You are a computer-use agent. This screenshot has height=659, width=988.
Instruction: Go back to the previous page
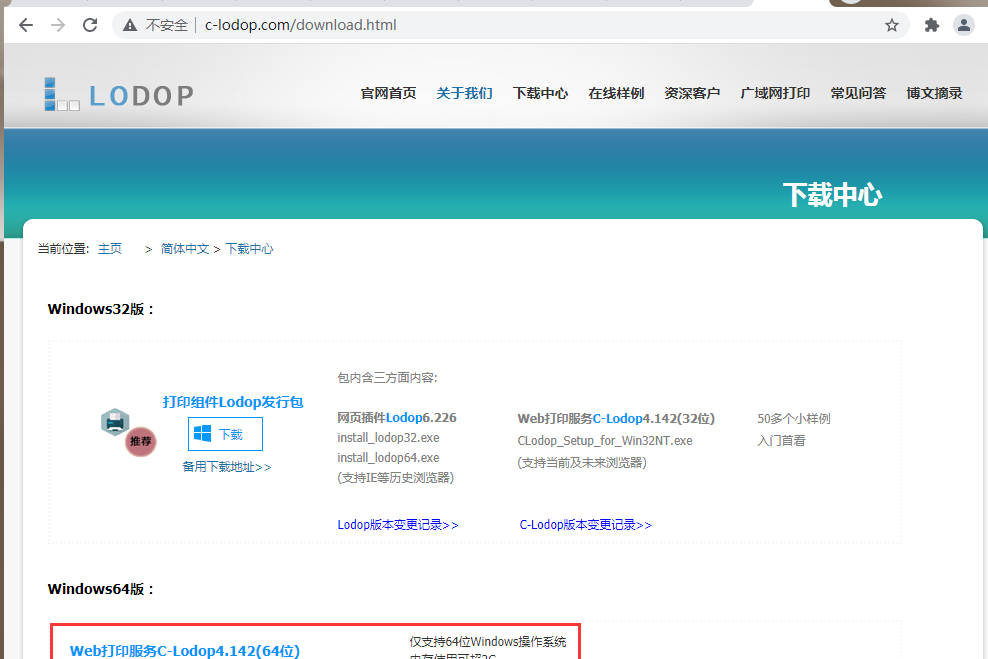(26, 25)
